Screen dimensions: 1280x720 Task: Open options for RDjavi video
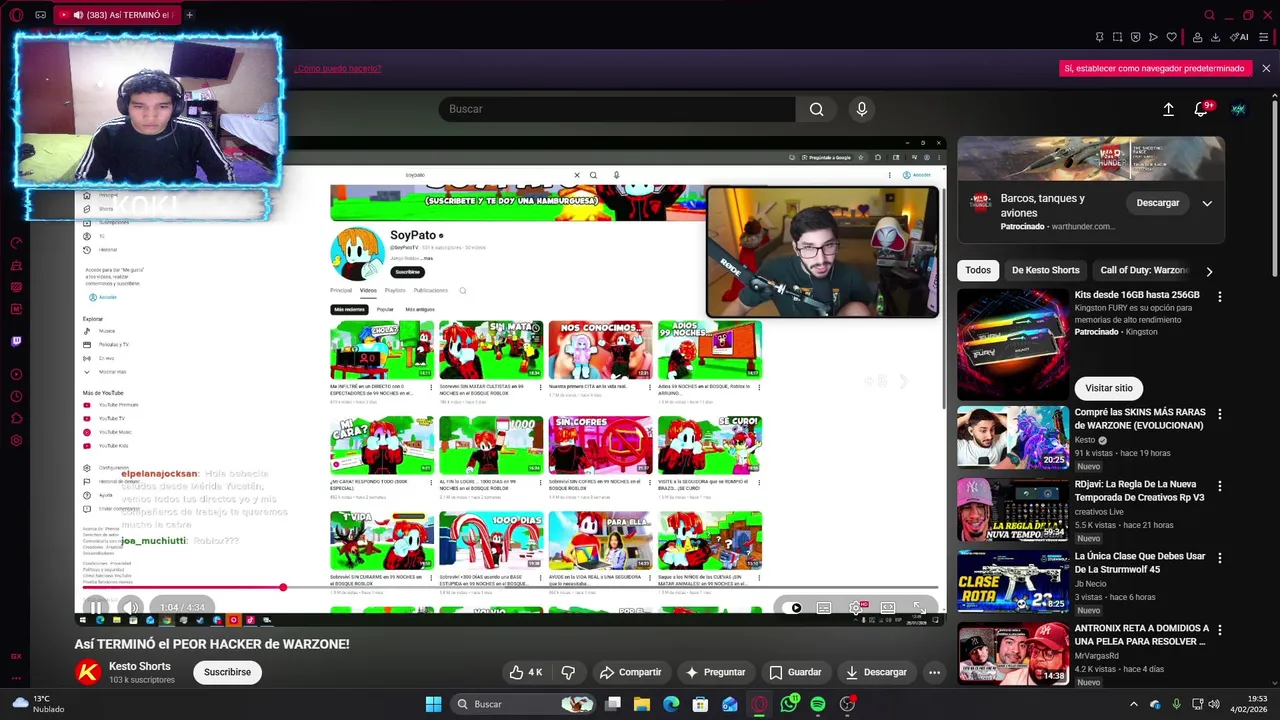1220,485
